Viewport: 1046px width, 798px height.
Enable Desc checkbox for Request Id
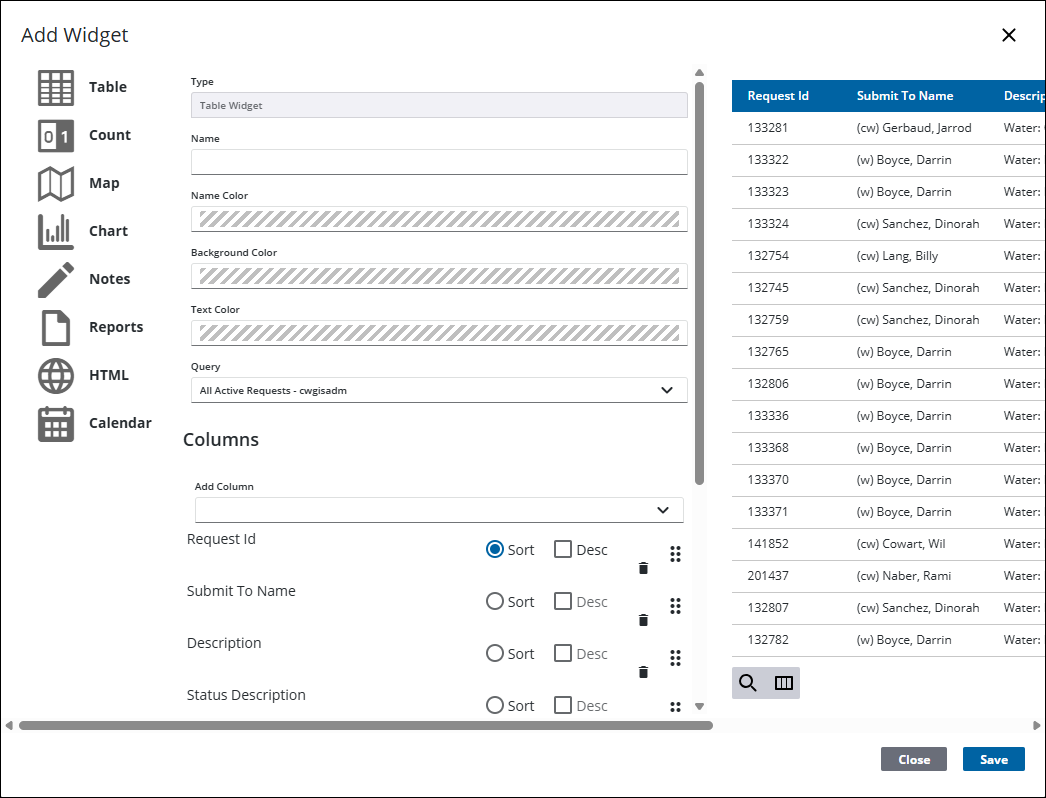563,549
